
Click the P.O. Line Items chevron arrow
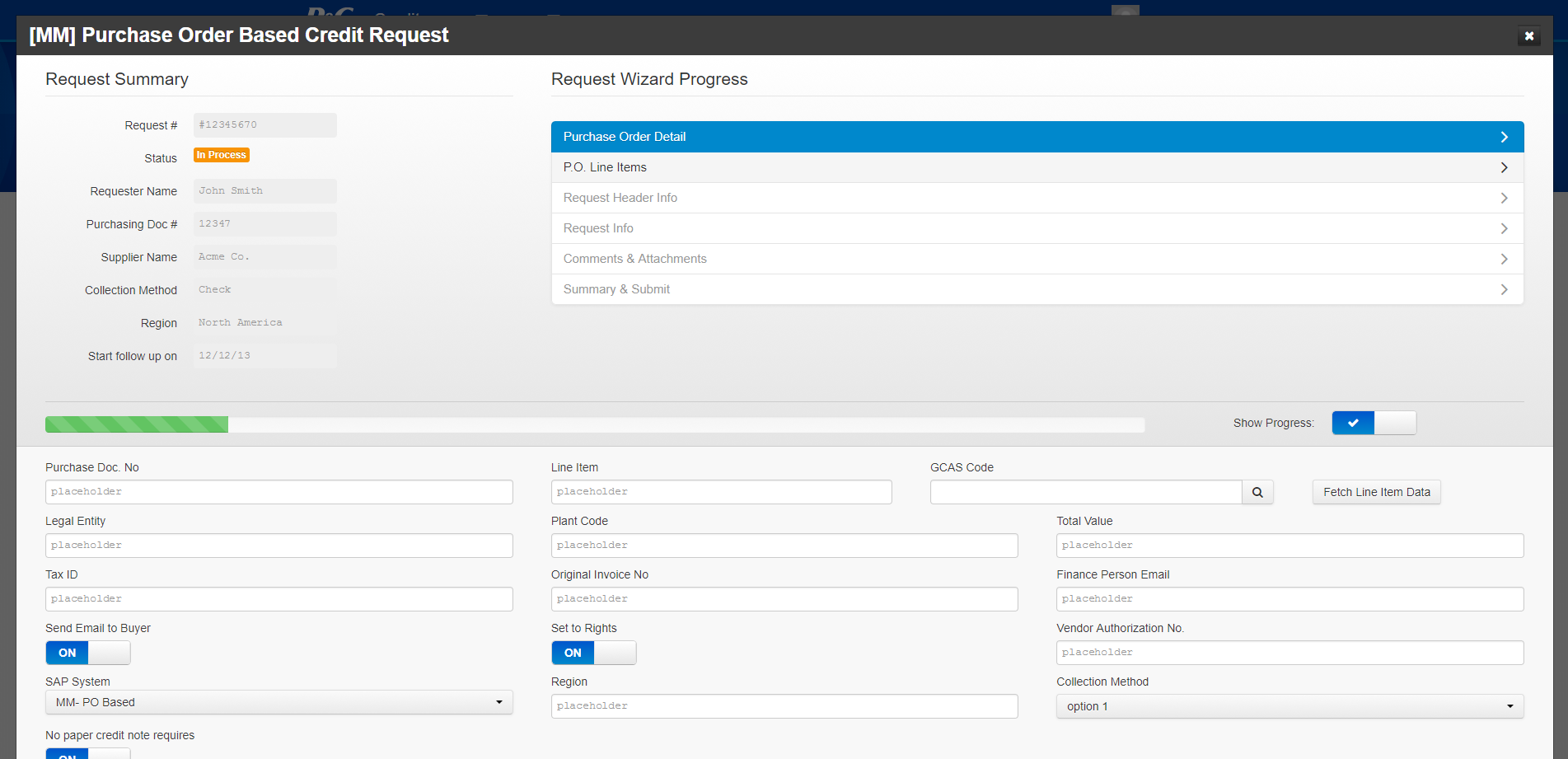1504,167
